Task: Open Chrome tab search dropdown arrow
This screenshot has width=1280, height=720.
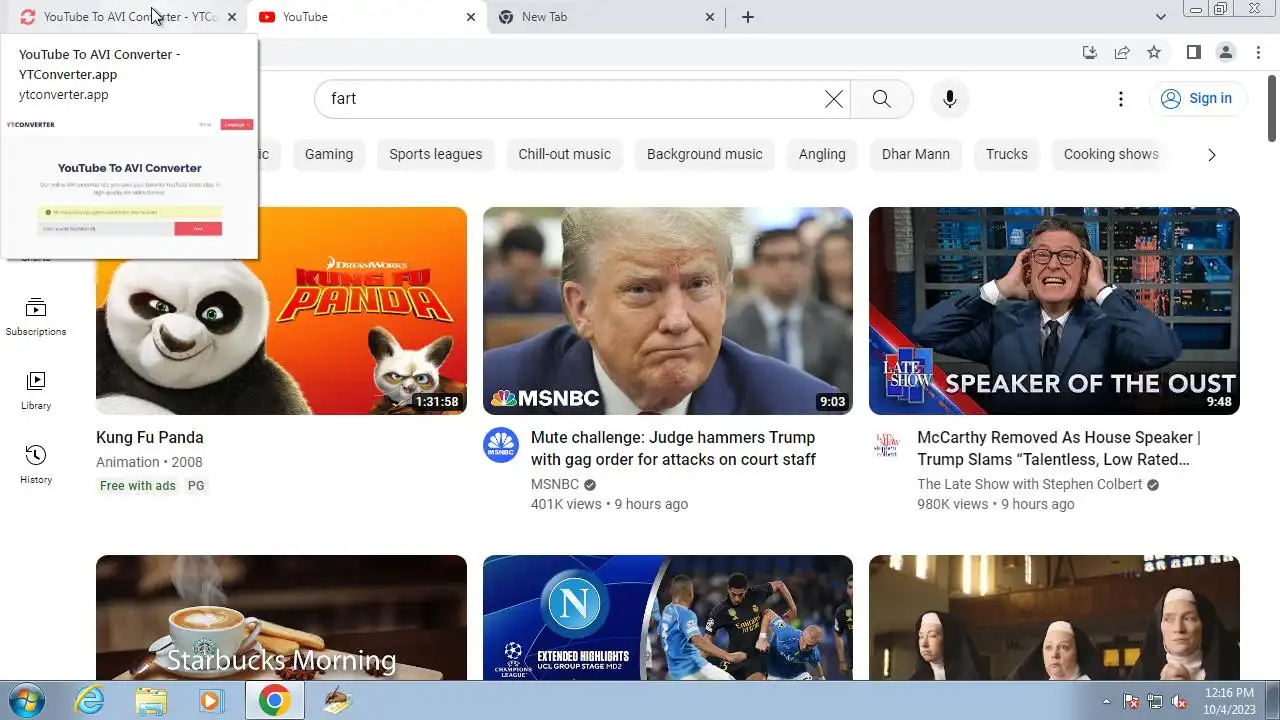Action: (1161, 17)
